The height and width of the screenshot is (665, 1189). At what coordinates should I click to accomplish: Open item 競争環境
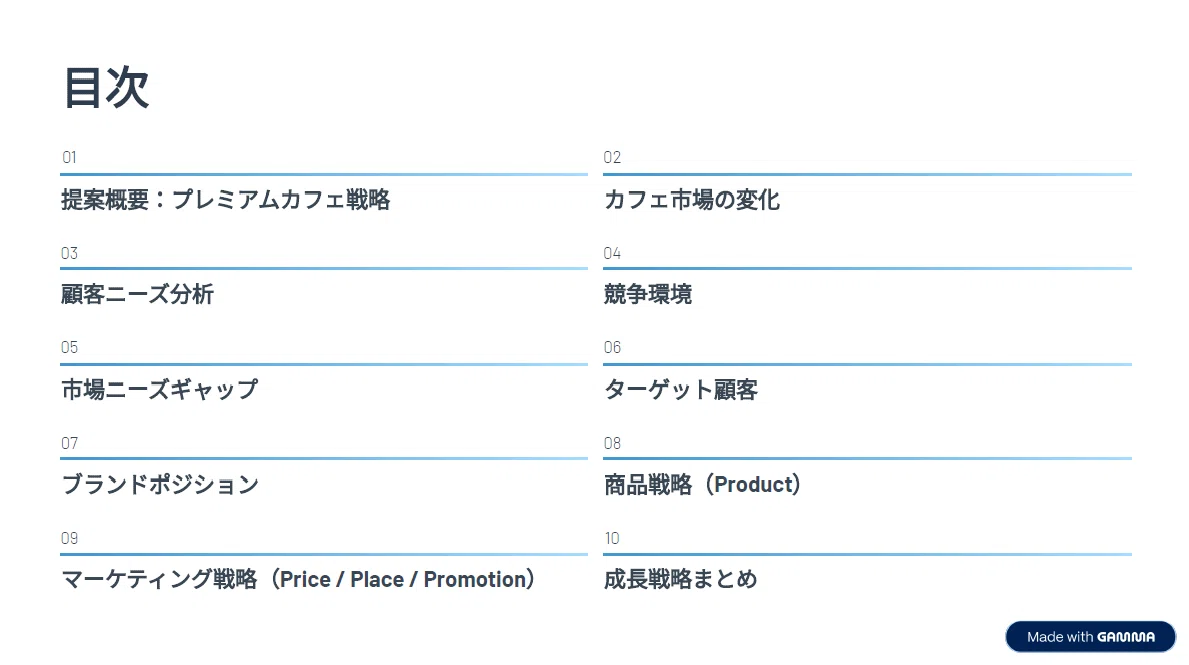(x=648, y=294)
